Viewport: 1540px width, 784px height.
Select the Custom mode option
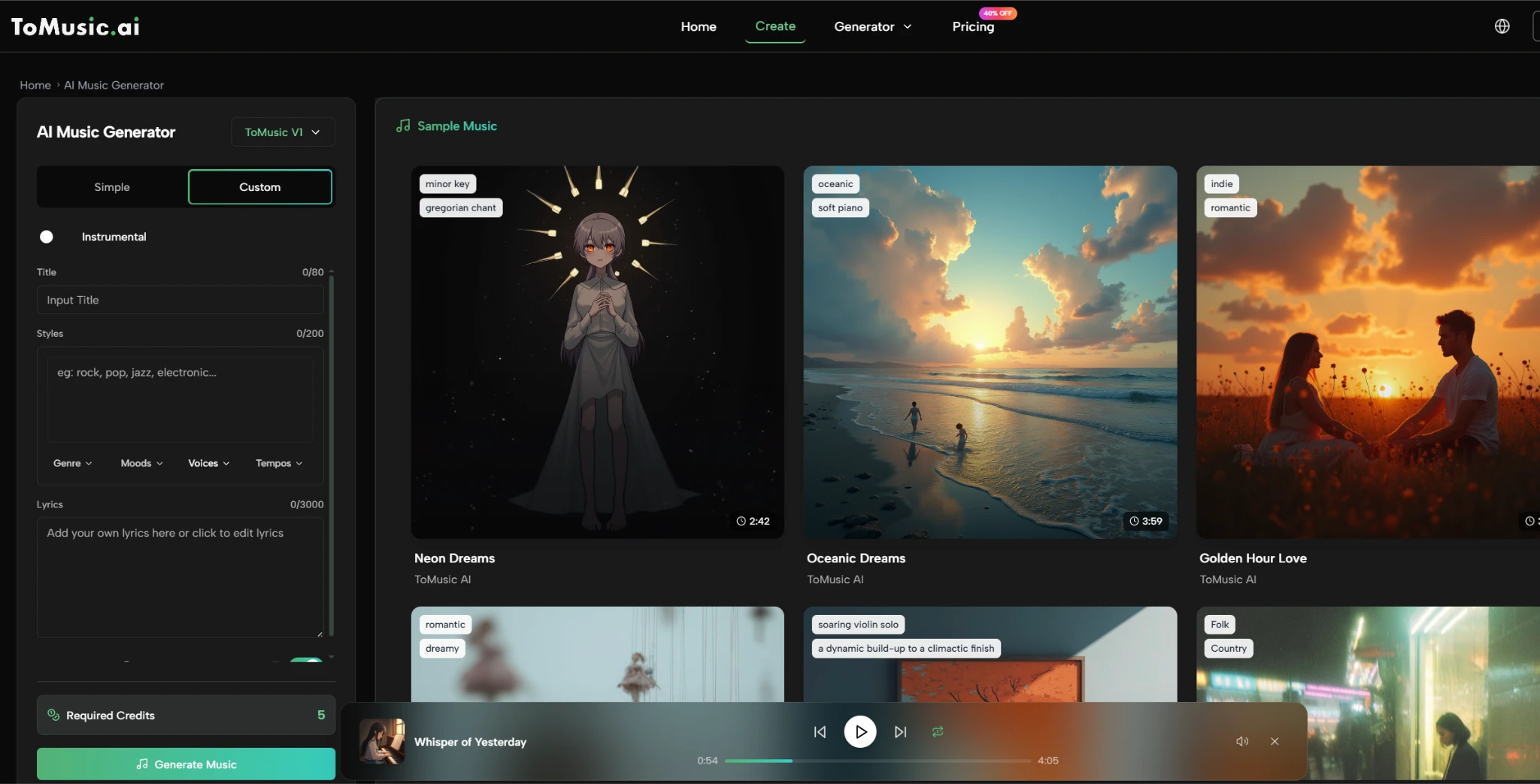click(259, 187)
